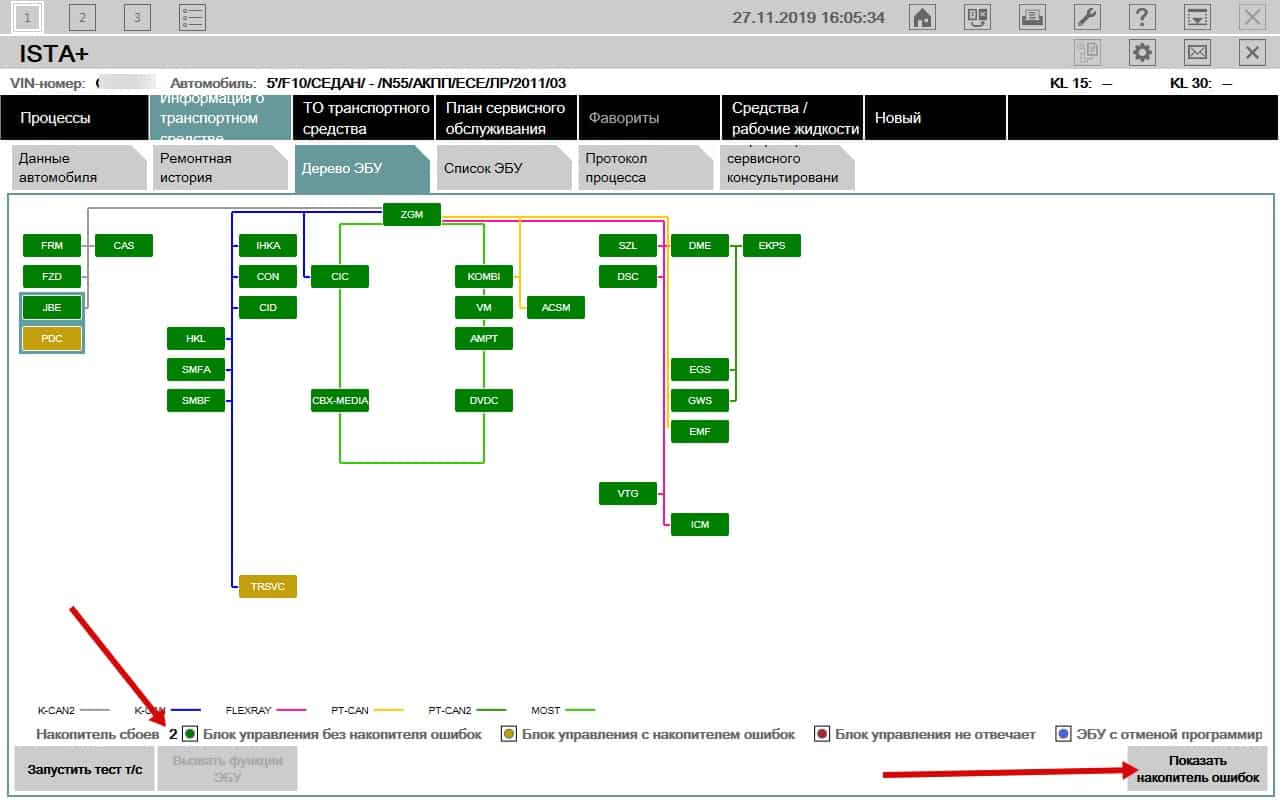This screenshot has width=1280, height=800.
Task: Select the AMPT control unit
Action: point(484,338)
